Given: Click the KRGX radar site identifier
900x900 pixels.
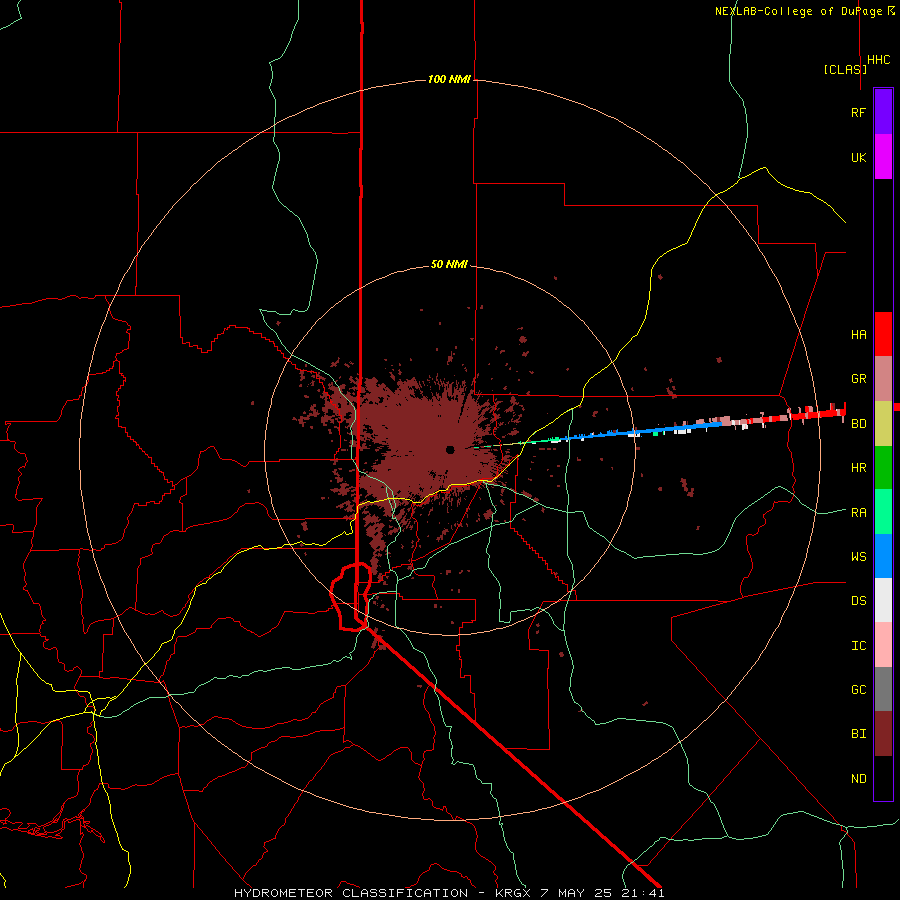Looking at the screenshot, I should (513, 893).
